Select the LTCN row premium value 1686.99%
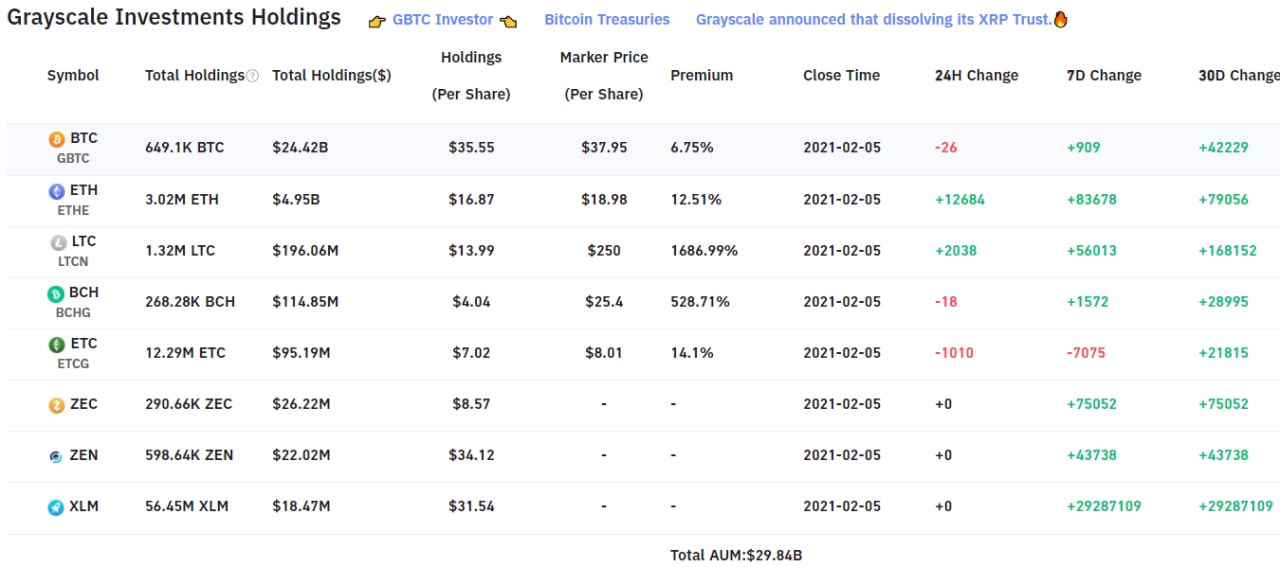The height and width of the screenshot is (567, 1280). 704,250
